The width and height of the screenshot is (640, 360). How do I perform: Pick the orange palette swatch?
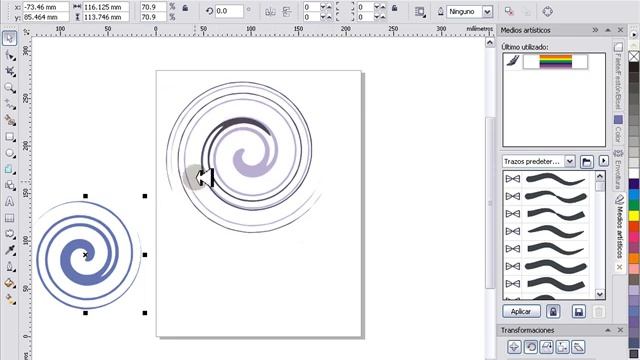tap(634, 258)
